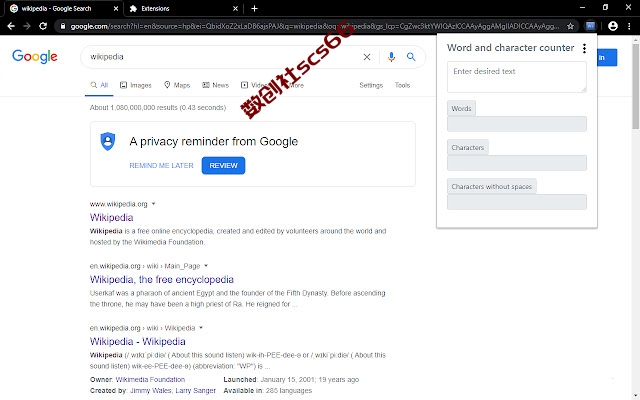Select the wikipedia - Google Search tab
Screen dimensions: 640x400
point(62,9)
